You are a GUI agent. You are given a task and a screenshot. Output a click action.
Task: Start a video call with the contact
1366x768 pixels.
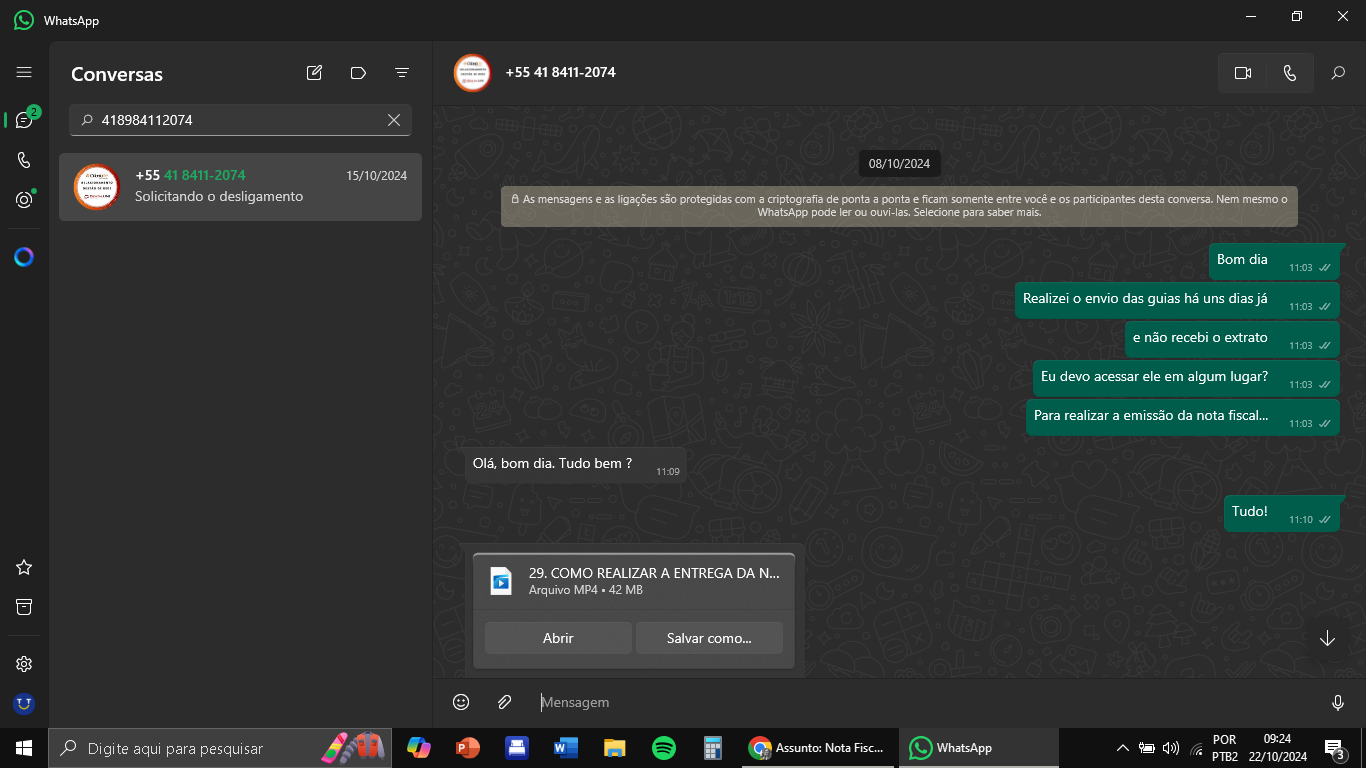[1243, 73]
